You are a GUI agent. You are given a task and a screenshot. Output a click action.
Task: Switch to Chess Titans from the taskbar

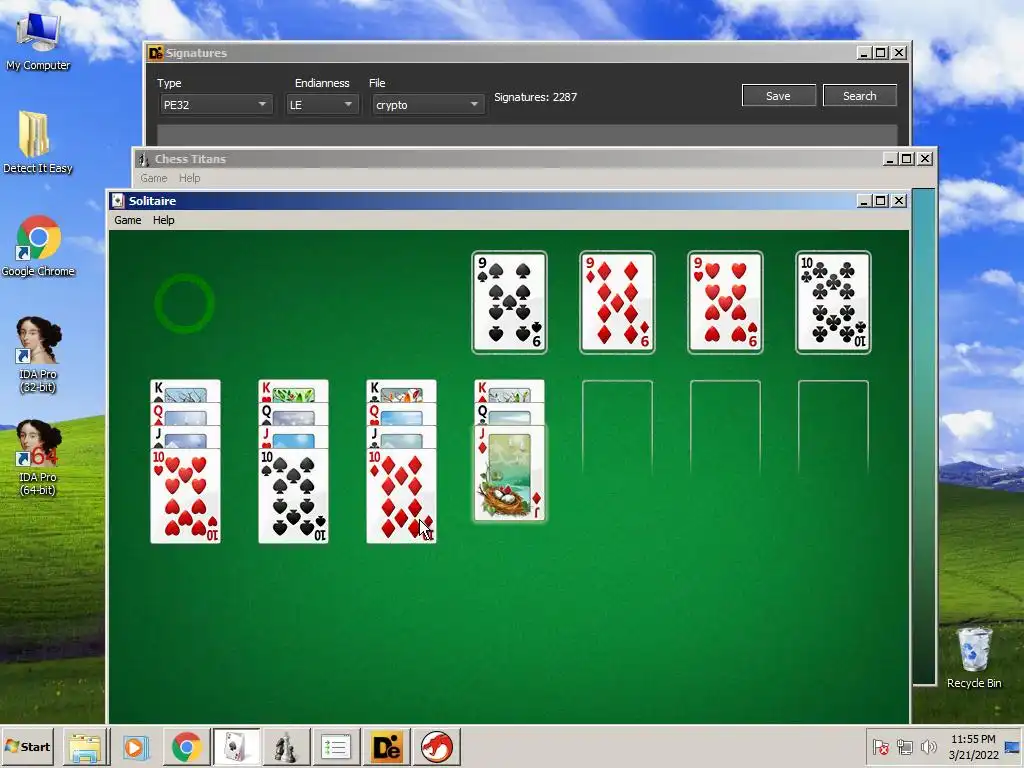pos(285,747)
